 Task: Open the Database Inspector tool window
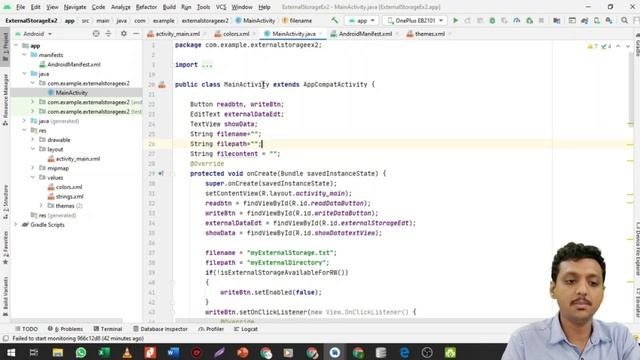click(x=160, y=329)
